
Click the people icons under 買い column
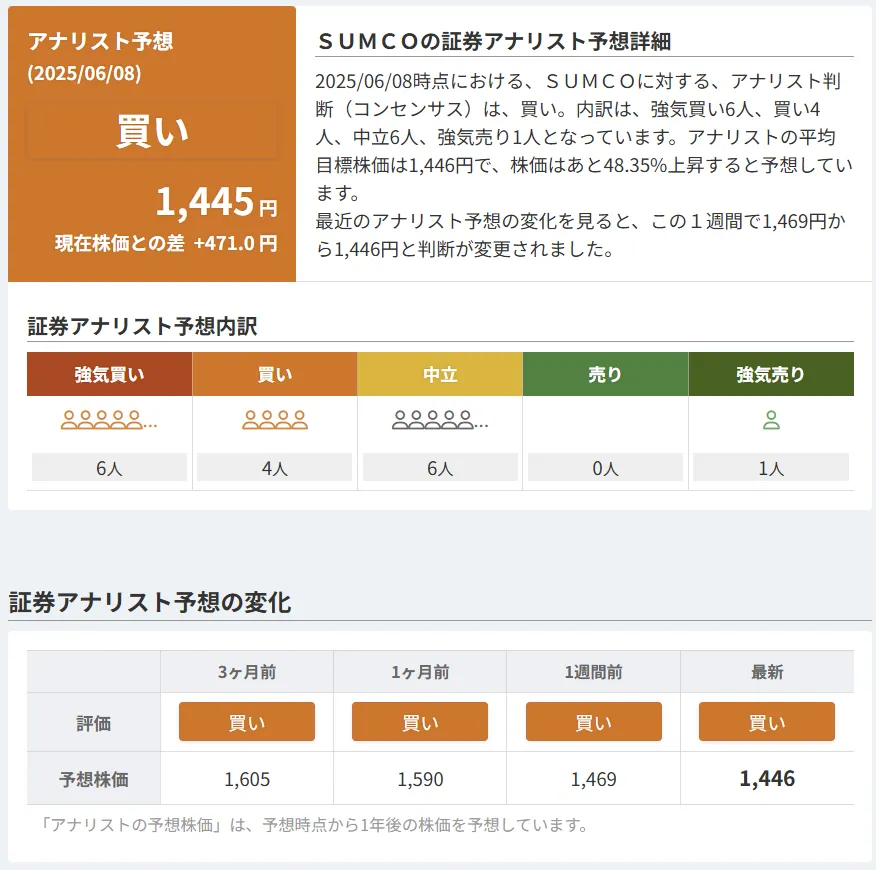(274, 421)
